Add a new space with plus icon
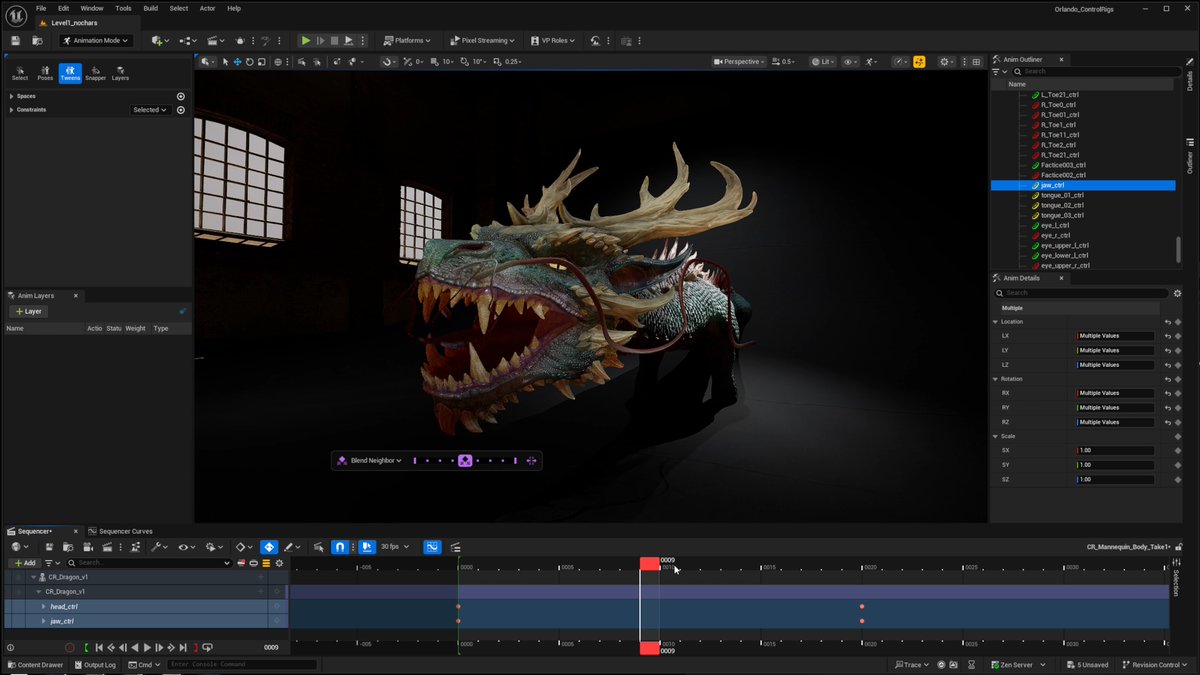Screen dimensions: 1200x675 181,96
